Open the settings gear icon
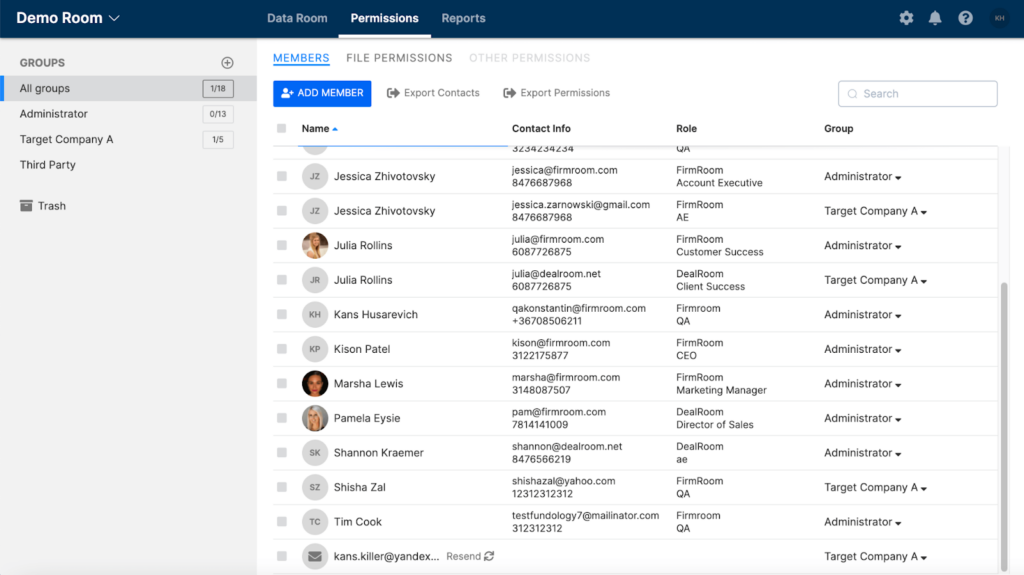This screenshot has height=575, width=1024. [x=906, y=18]
